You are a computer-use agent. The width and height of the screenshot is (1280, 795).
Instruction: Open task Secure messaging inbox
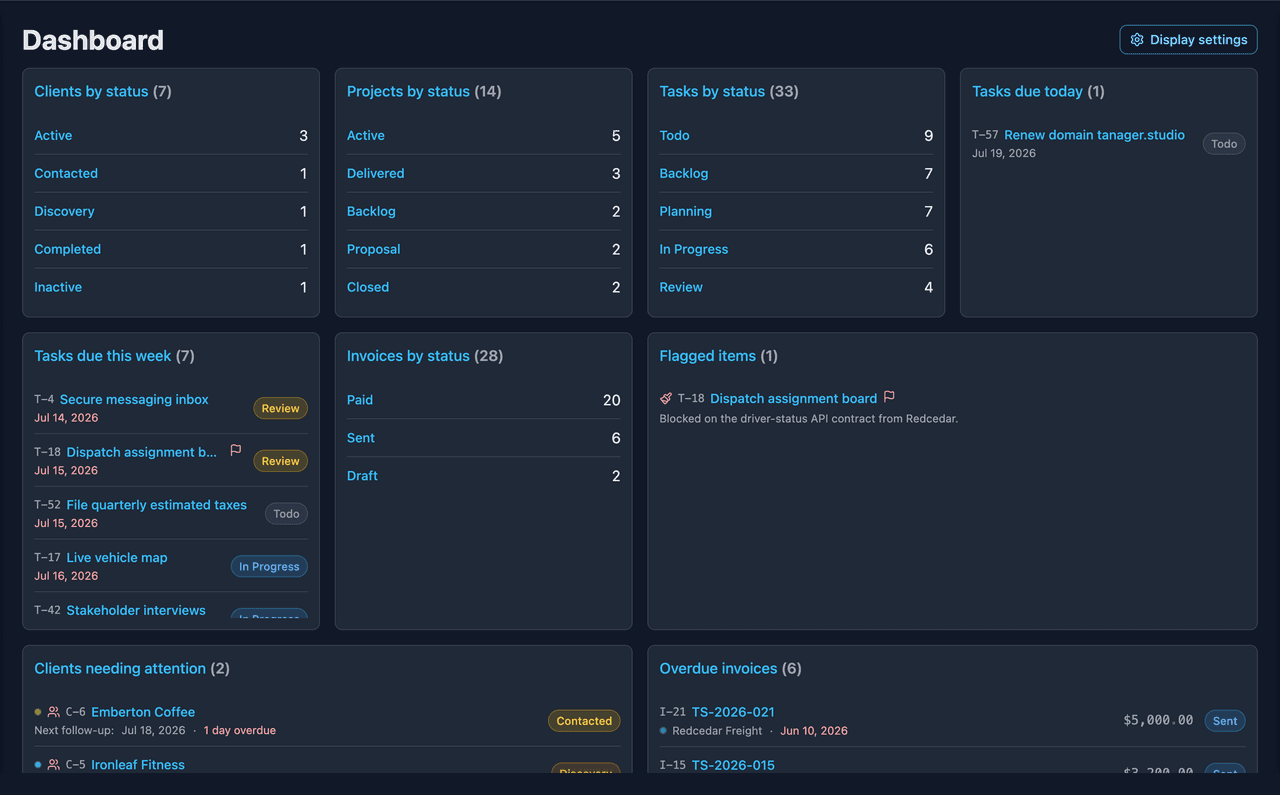(134, 399)
